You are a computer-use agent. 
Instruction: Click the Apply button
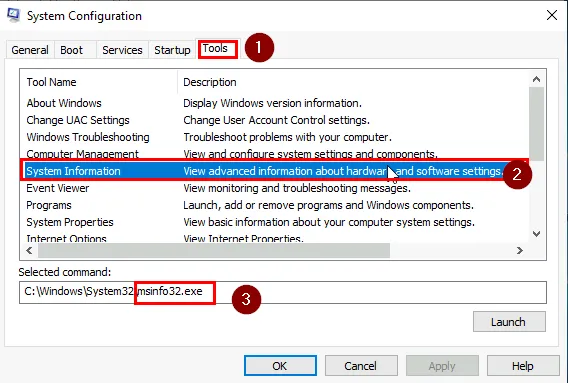click(442, 366)
